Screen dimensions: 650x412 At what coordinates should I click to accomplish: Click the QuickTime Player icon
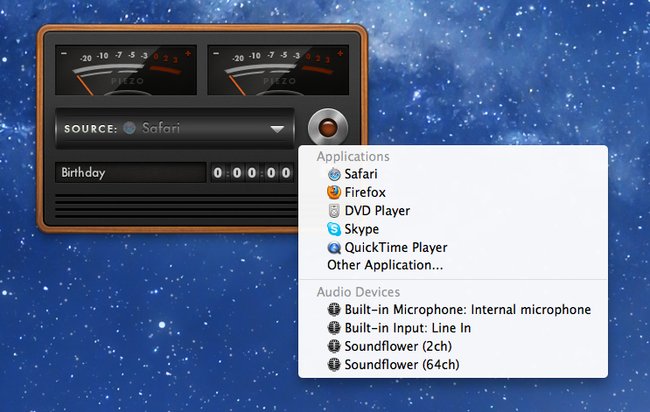pos(334,247)
